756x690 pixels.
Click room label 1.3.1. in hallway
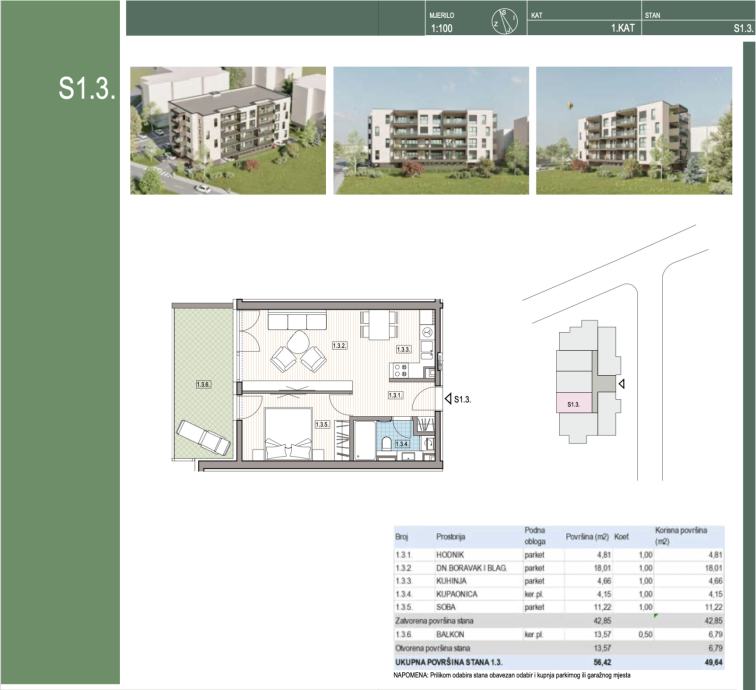coord(395,395)
